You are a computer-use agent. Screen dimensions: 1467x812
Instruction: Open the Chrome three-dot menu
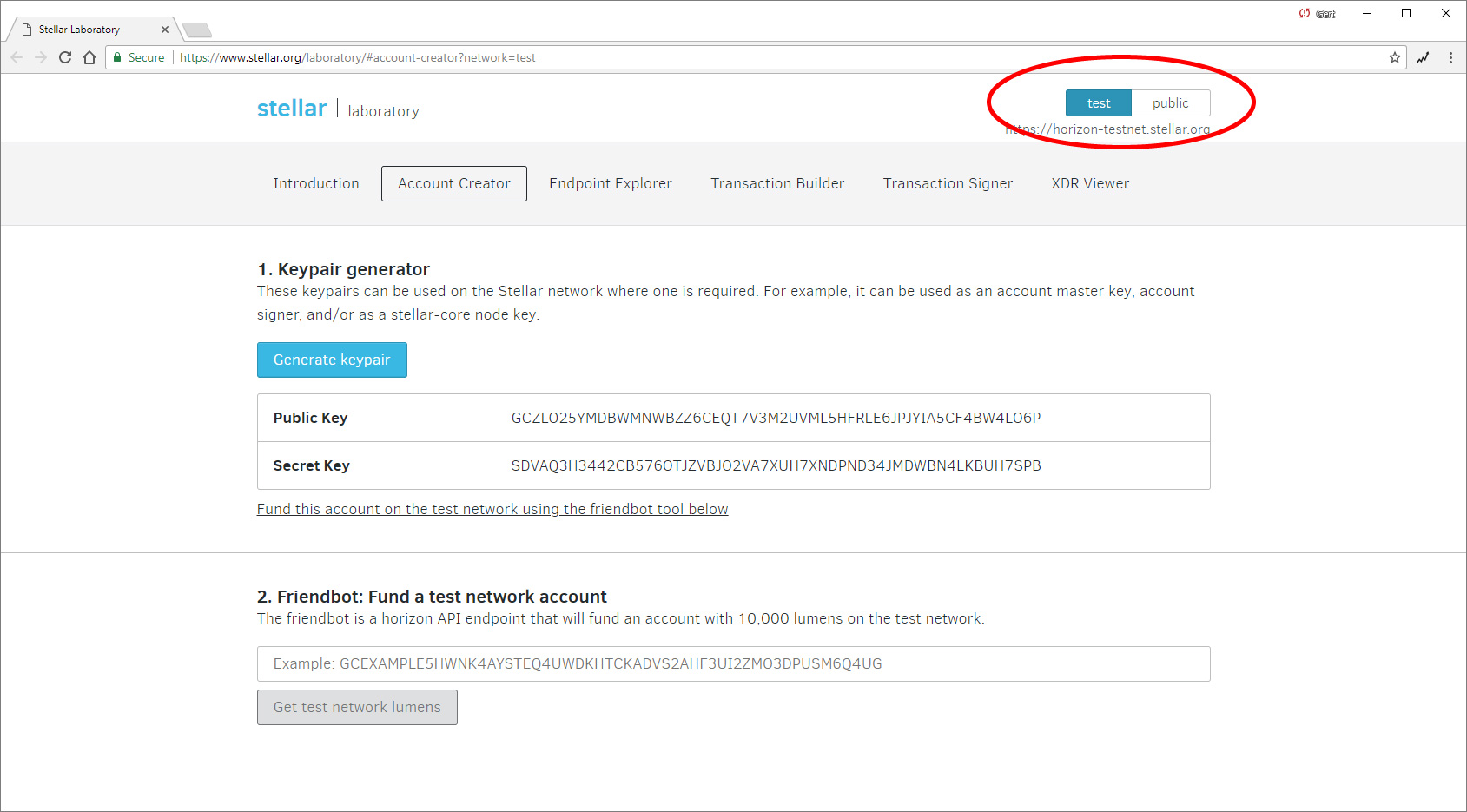click(x=1450, y=57)
